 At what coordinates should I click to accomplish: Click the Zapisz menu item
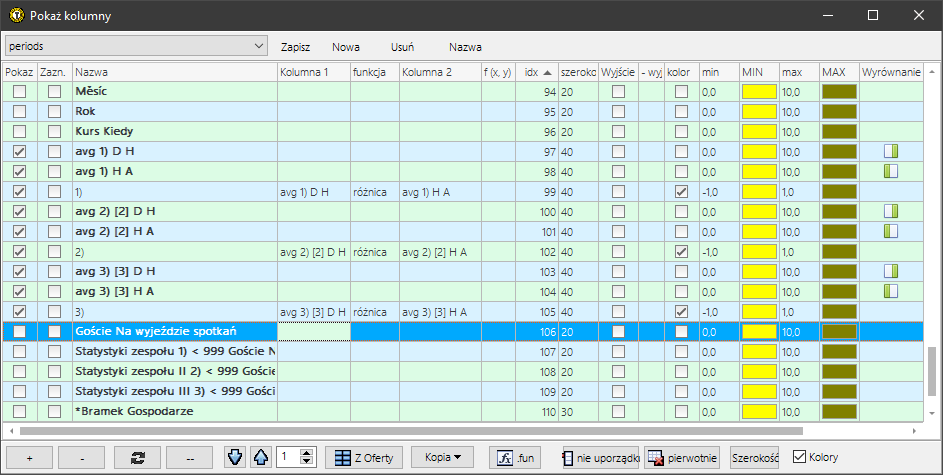pos(295,46)
